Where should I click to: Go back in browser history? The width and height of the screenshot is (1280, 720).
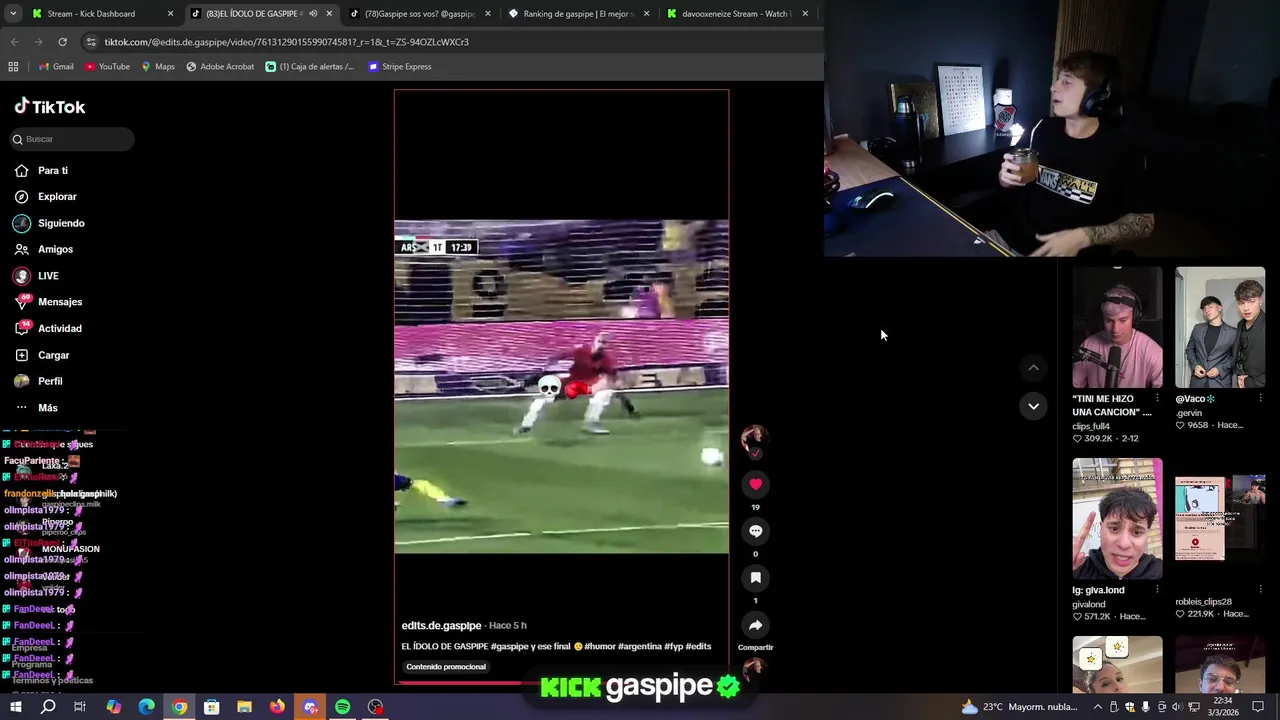[14, 42]
